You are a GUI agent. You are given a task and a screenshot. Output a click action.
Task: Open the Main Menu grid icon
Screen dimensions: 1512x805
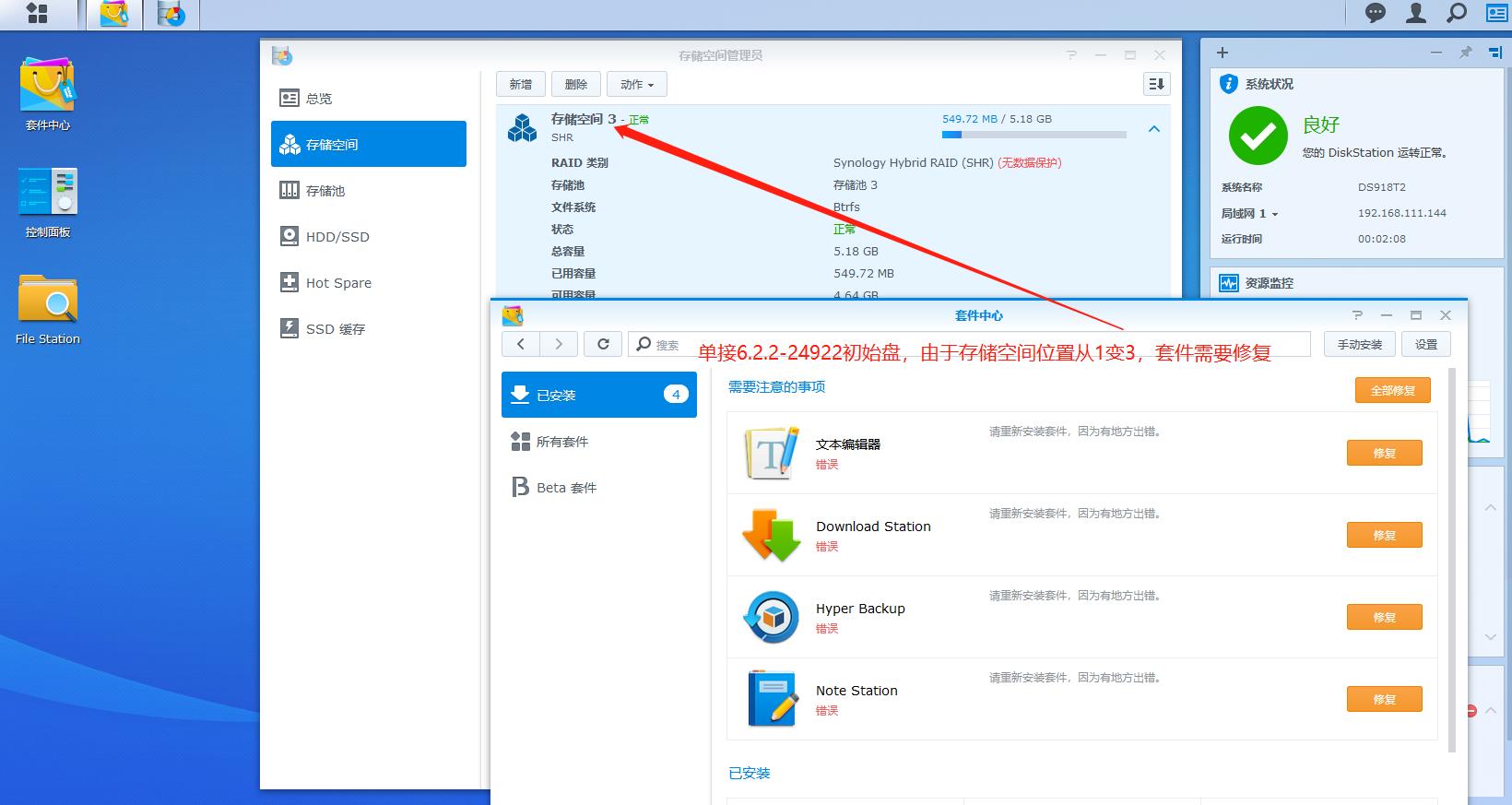pos(37,14)
